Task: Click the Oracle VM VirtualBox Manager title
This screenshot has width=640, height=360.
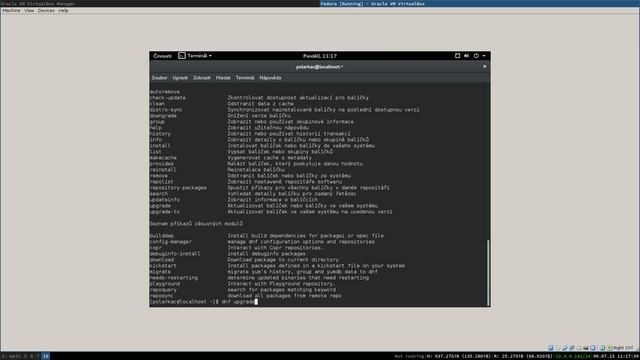Action: click(x=38, y=4)
